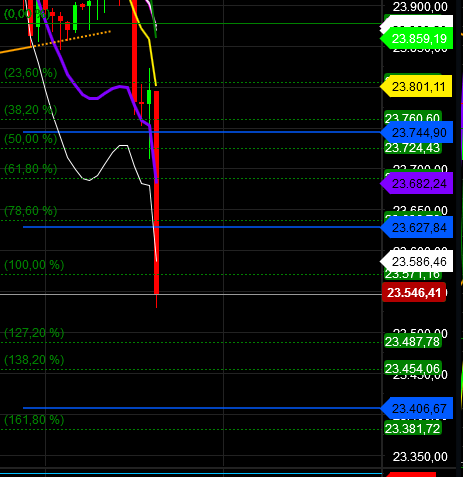Screen dimensions: 463x477
Task: Select the (78,60 %) Fibonacci level label
Action: pos(31,211)
